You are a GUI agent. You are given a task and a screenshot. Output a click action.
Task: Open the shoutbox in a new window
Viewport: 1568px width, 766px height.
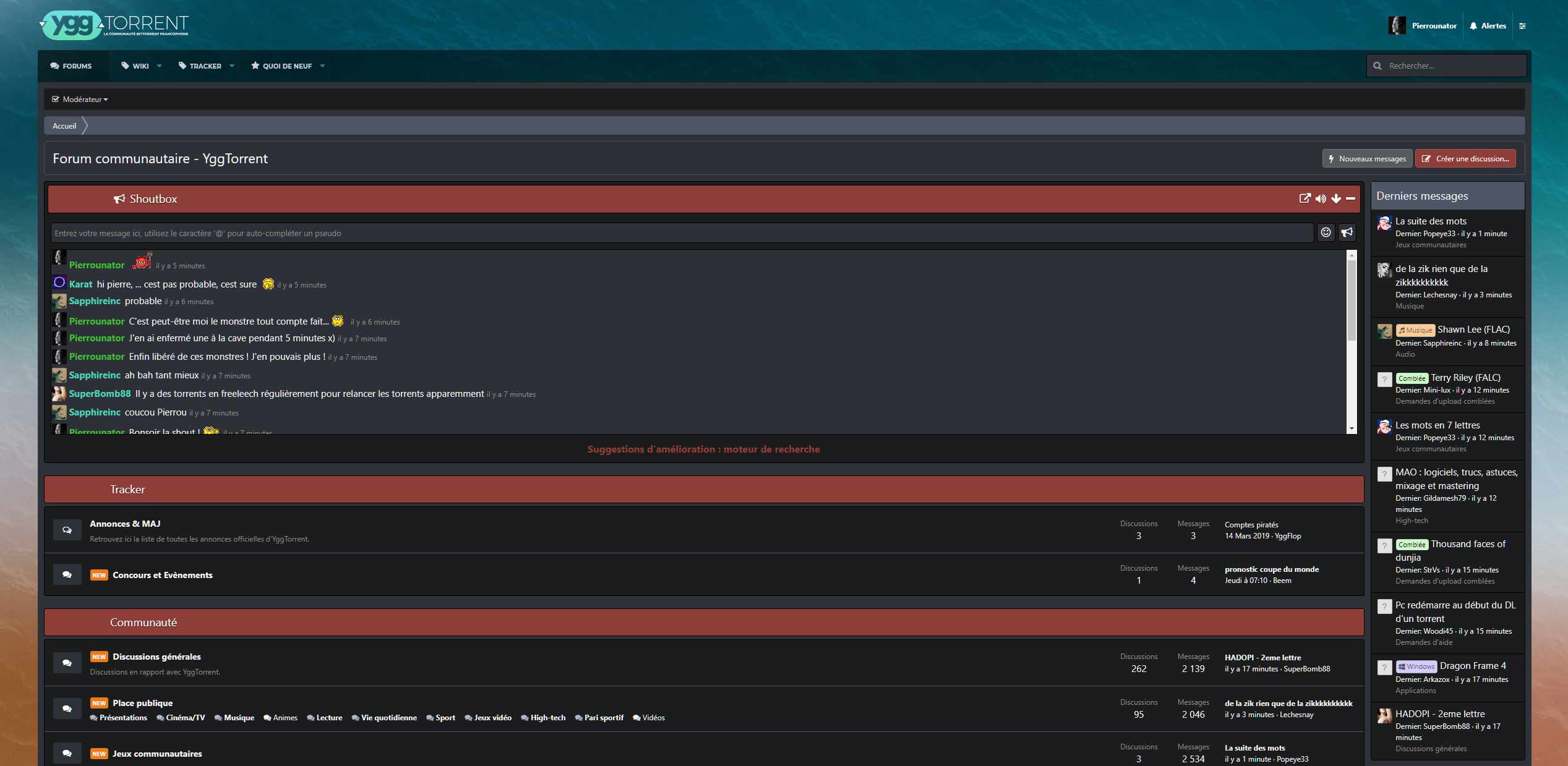(1305, 198)
